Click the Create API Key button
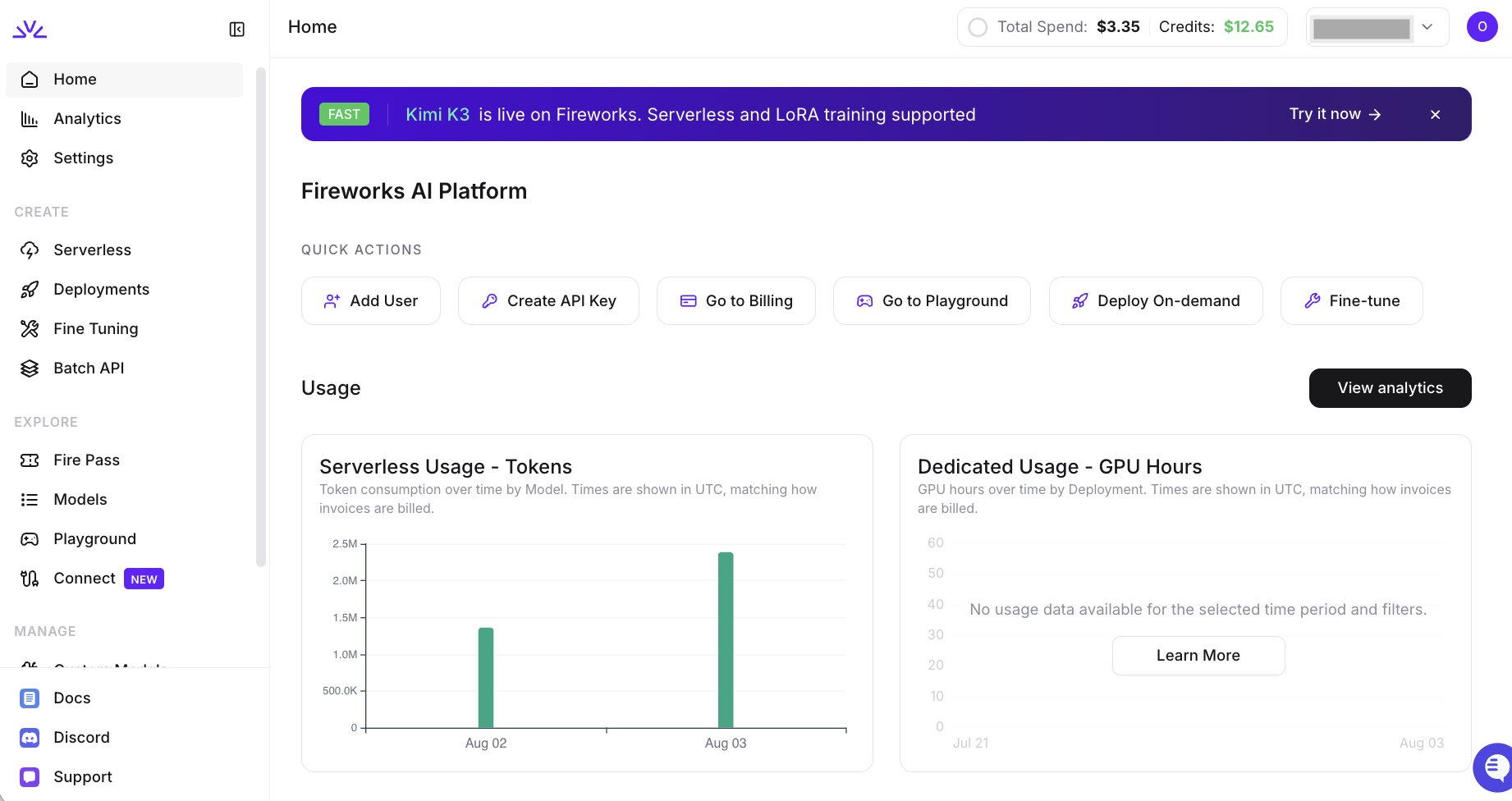Viewport: 1512px width, 801px height. tap(548, 301)
